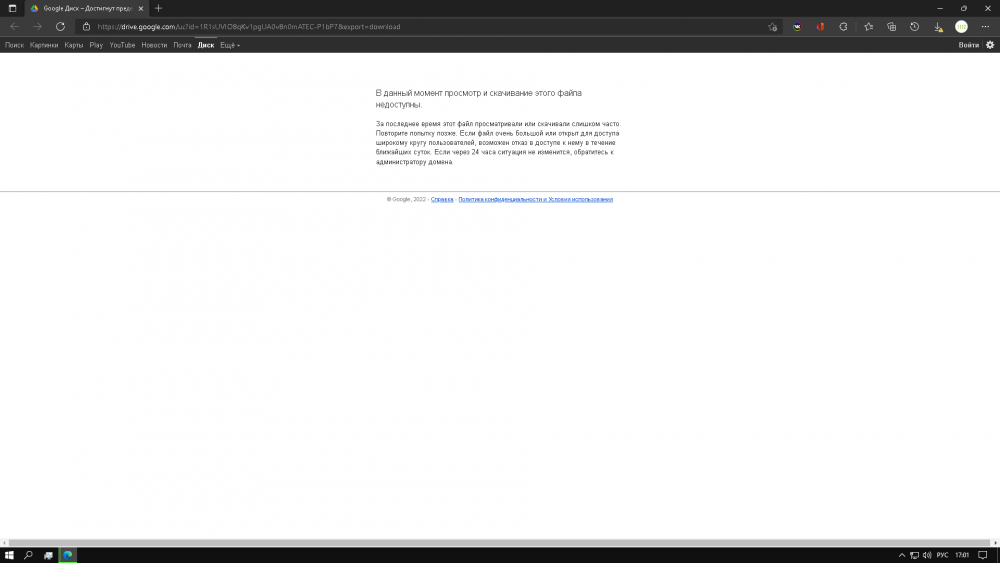The image size is (1000, 563).
Task: Close the Google Диск tab
Action: (141, 8)
